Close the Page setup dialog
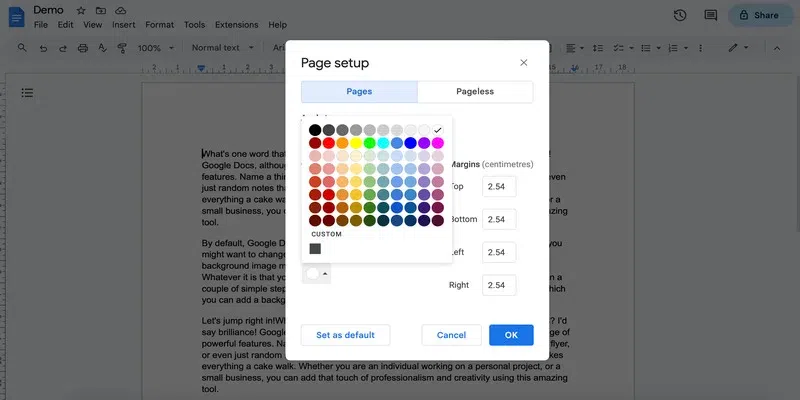Screen dimensions: 800x400 (523, 63)
